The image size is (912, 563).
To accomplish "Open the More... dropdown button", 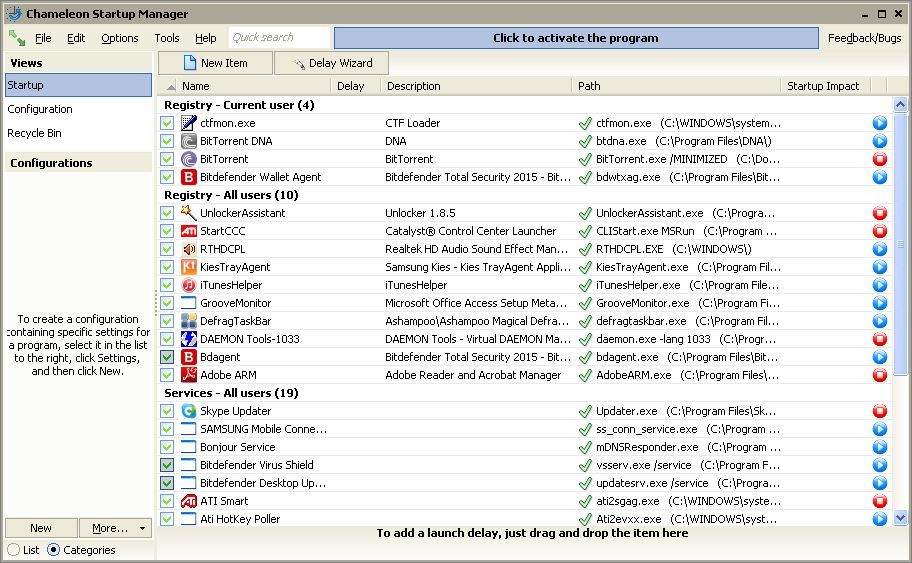I will pyautogui.click(x=115, y=528).
